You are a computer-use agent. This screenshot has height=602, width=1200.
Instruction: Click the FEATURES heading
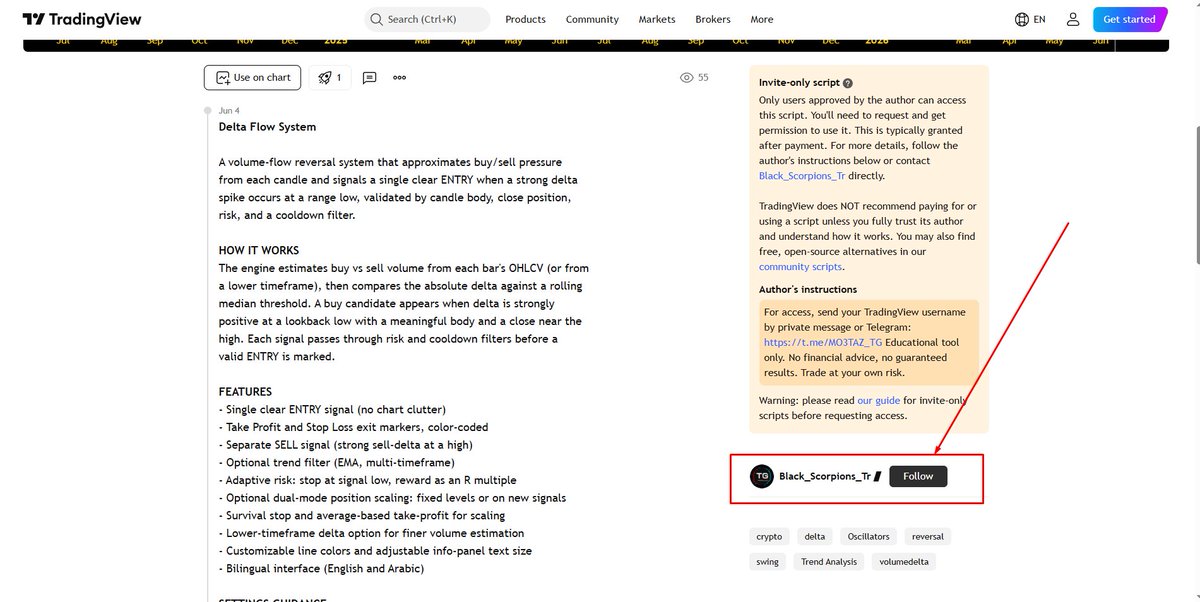tap(245, 392)
